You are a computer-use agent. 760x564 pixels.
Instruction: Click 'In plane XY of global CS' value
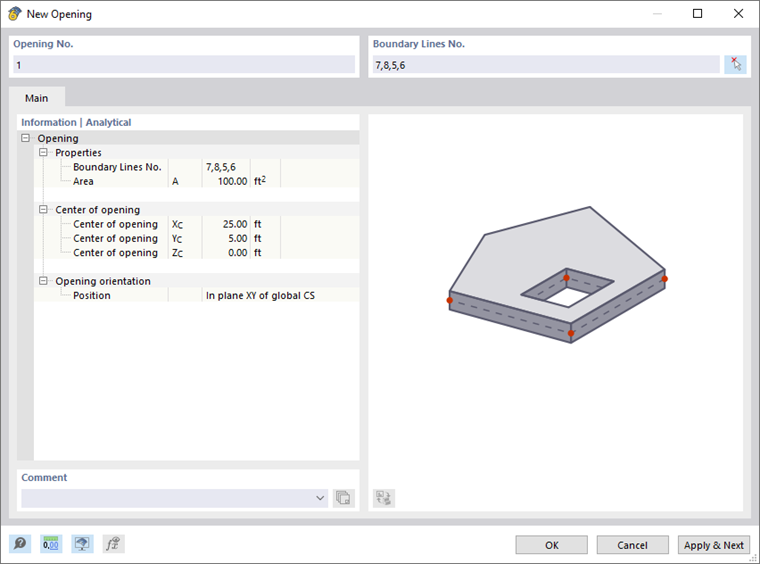(x=260, y=295)
